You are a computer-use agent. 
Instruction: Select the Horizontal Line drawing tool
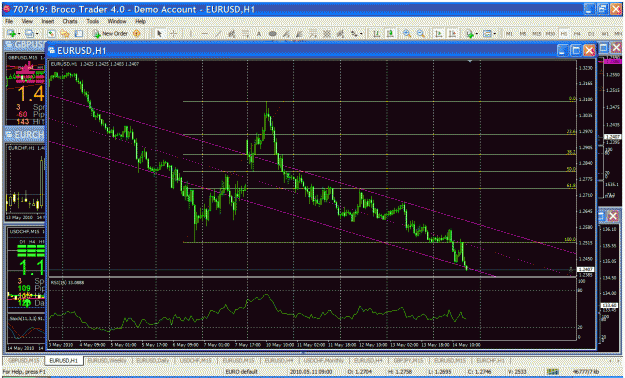205,34
